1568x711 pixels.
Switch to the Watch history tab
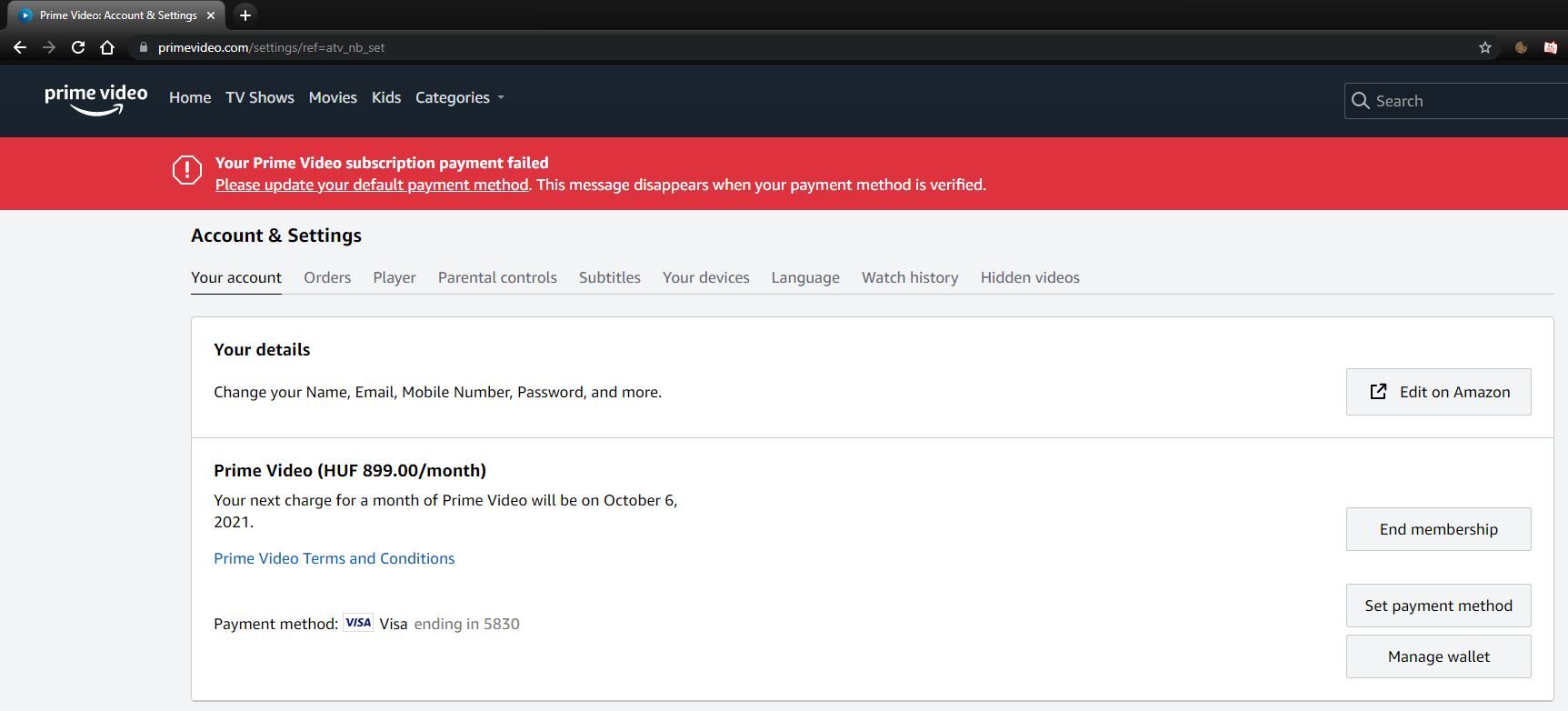pos(910,277)
